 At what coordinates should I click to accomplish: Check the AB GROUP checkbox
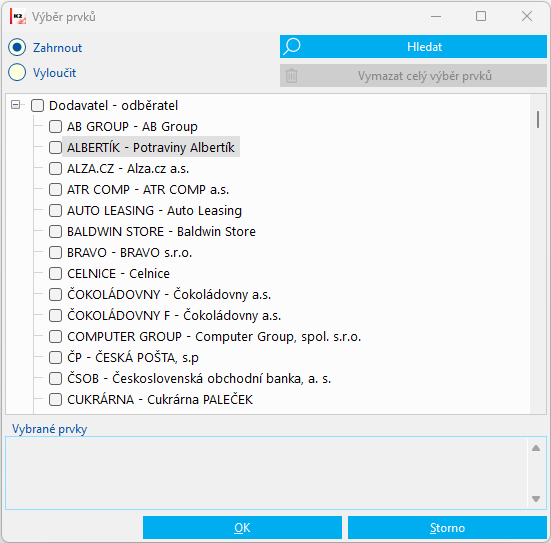click(55, 127)
